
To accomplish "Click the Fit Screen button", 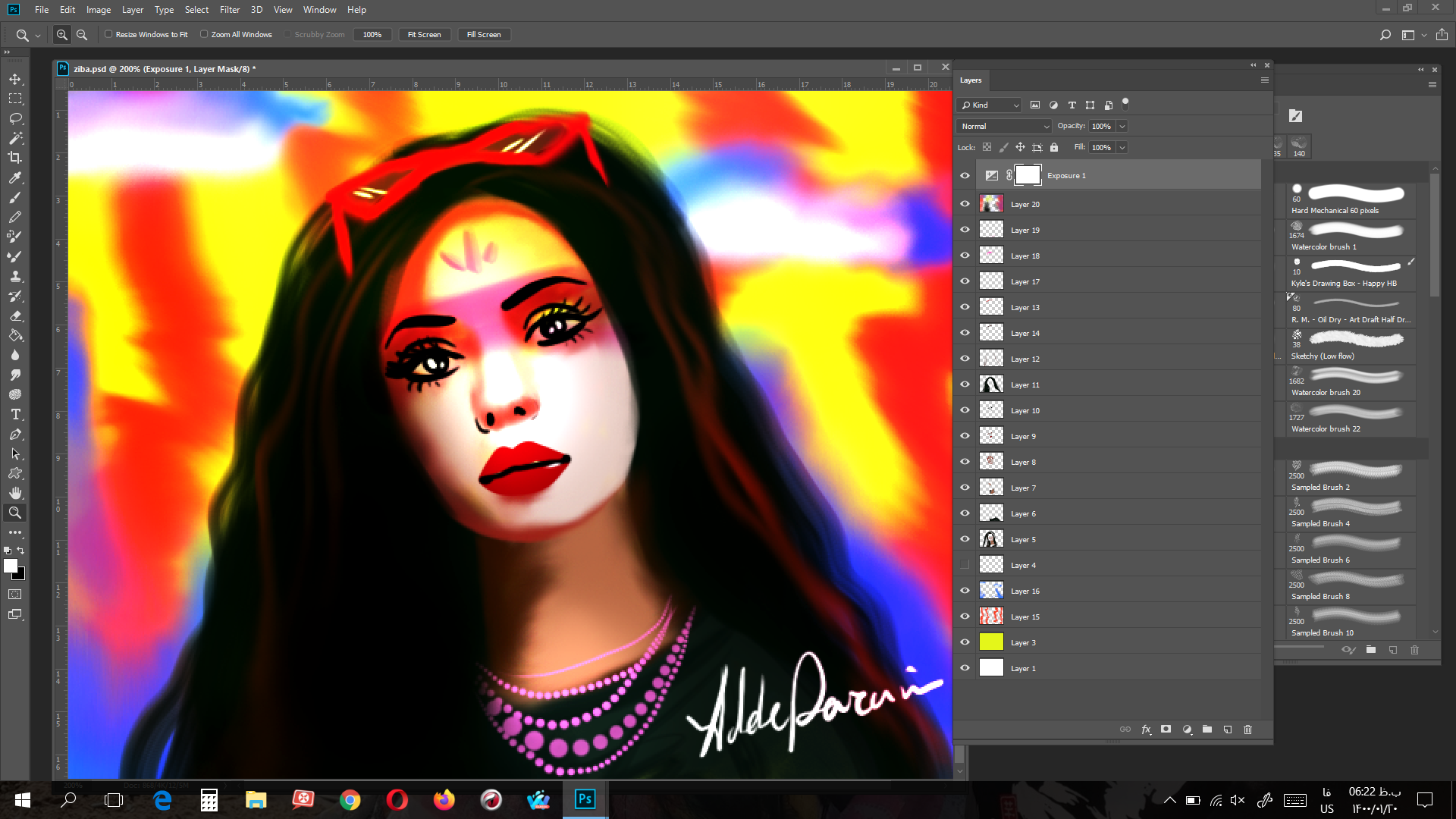I will click(425, 35).
